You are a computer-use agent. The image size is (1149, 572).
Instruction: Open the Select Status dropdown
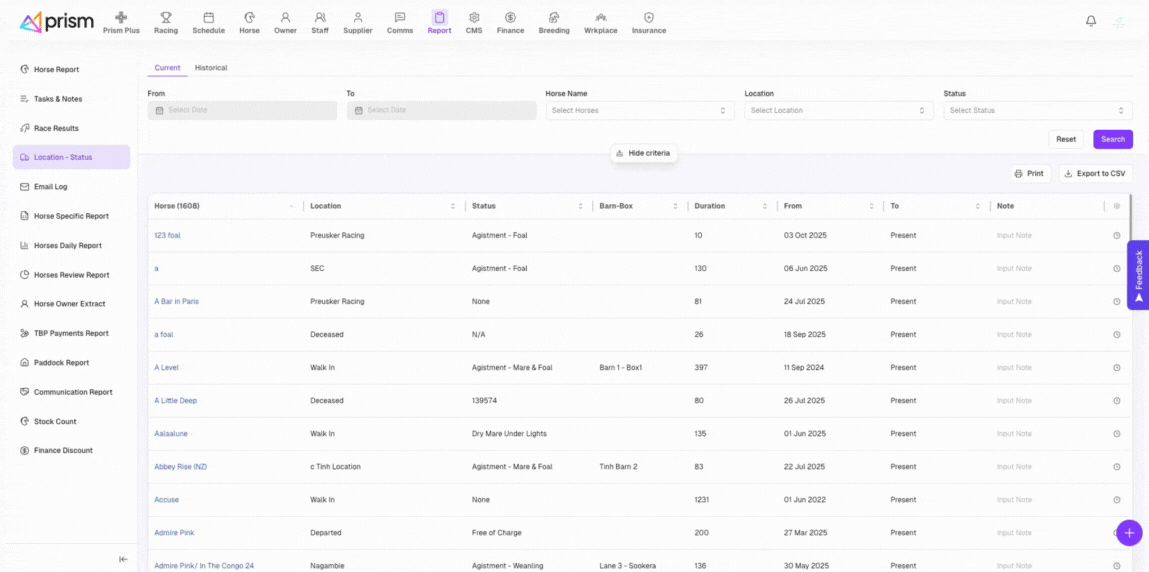point(1037,111)
